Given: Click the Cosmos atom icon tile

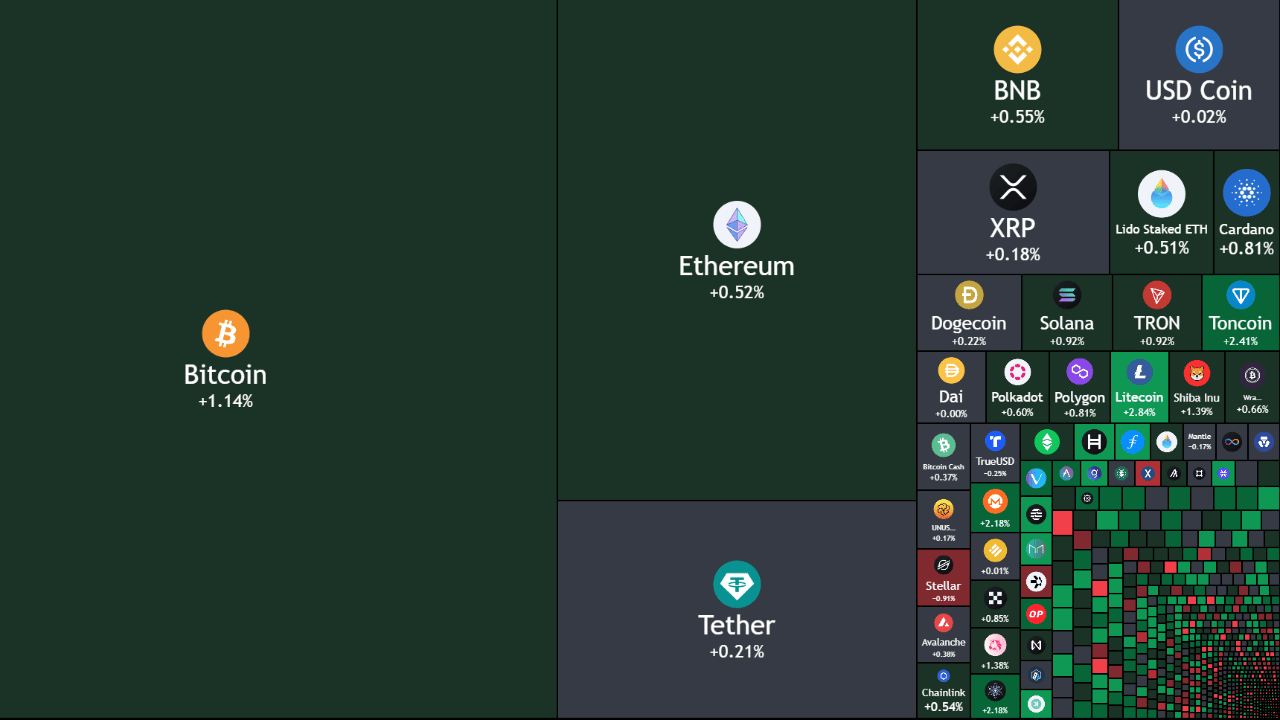Looking at the screenshot, I should click(995, 690).
